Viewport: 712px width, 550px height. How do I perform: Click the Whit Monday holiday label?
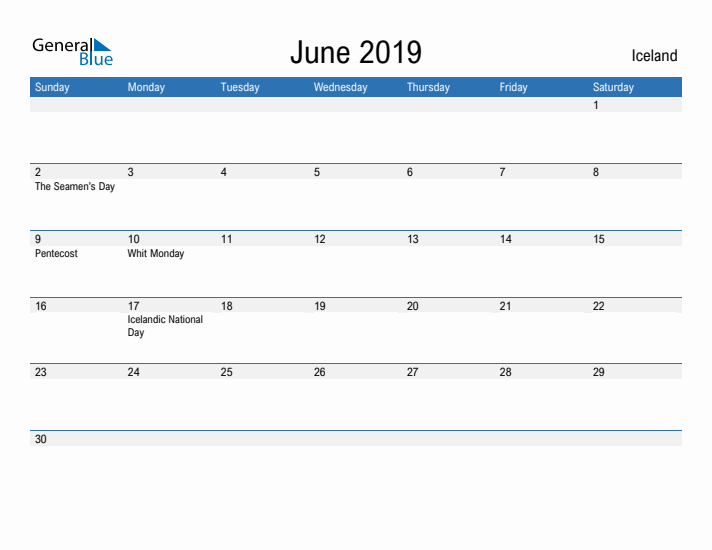pyautogui.click(x=156, y=253)
